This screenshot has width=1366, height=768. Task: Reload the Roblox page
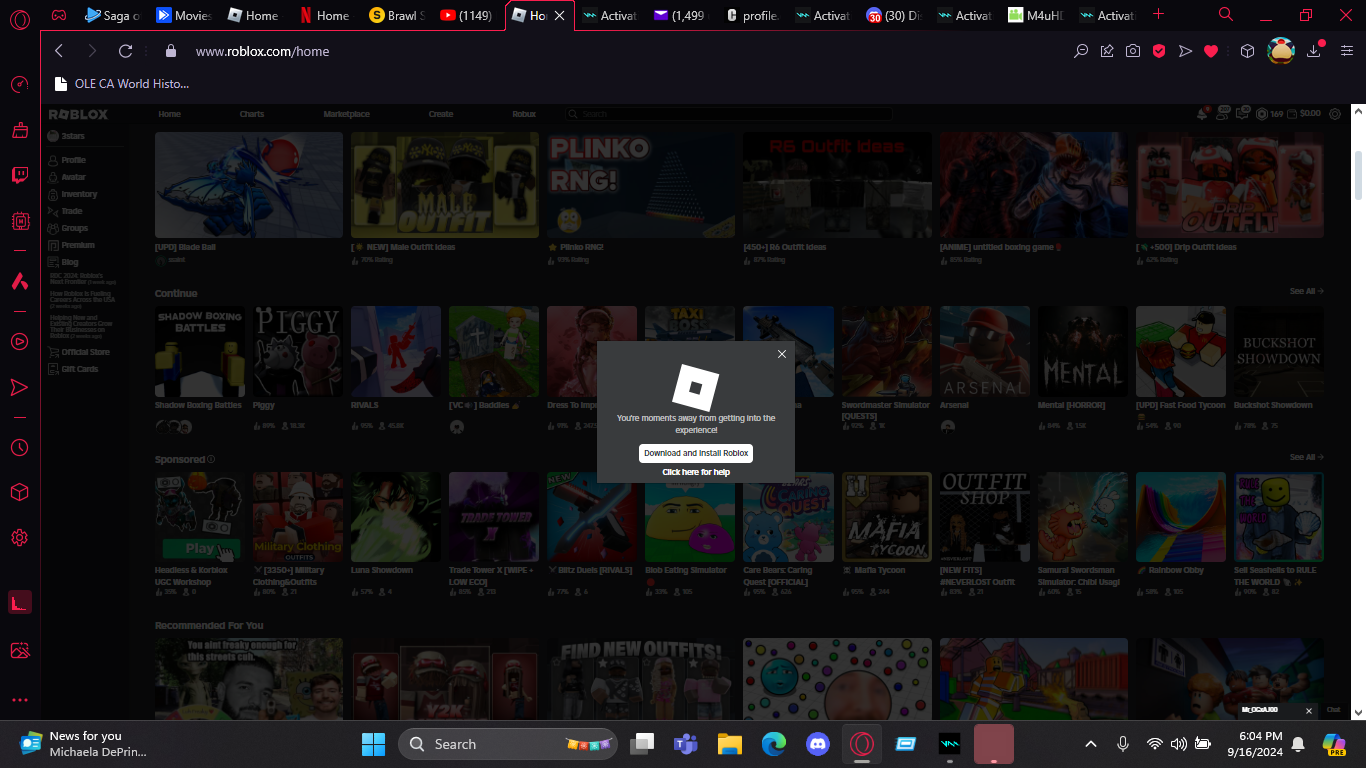point(125,51)
